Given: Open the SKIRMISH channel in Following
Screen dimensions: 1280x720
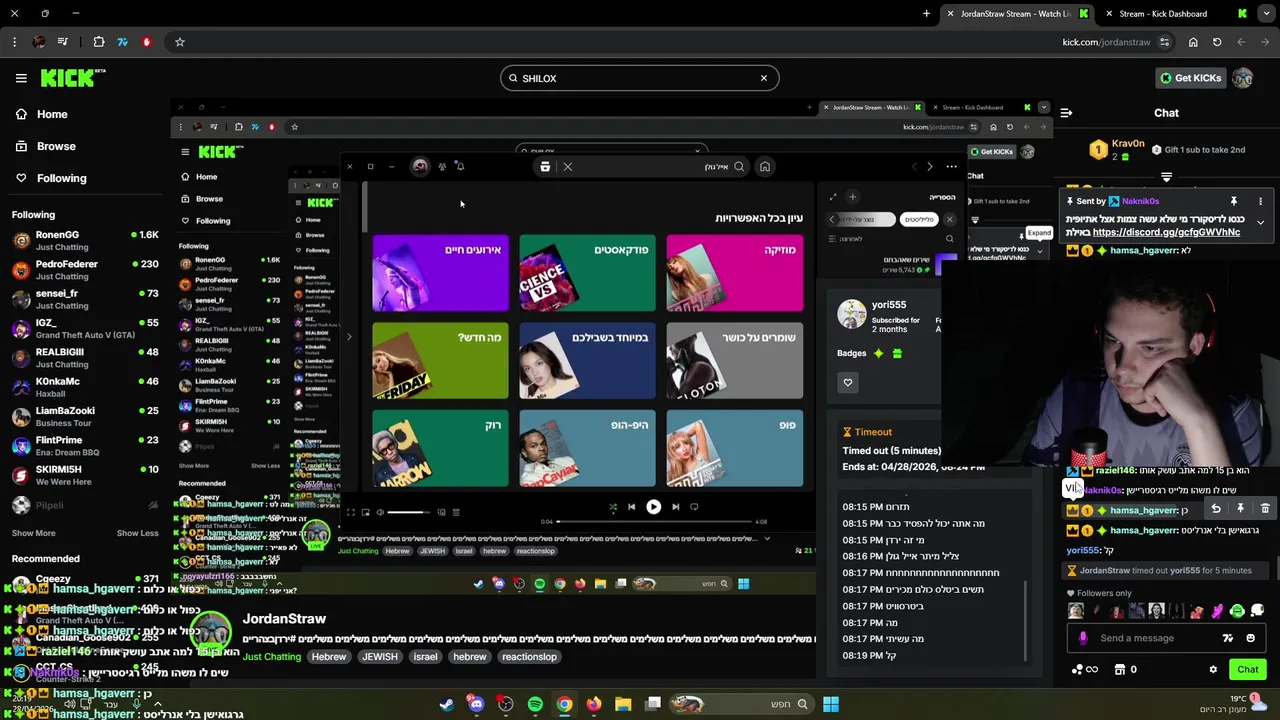Looking at the screenshot, I should (85, 475).
